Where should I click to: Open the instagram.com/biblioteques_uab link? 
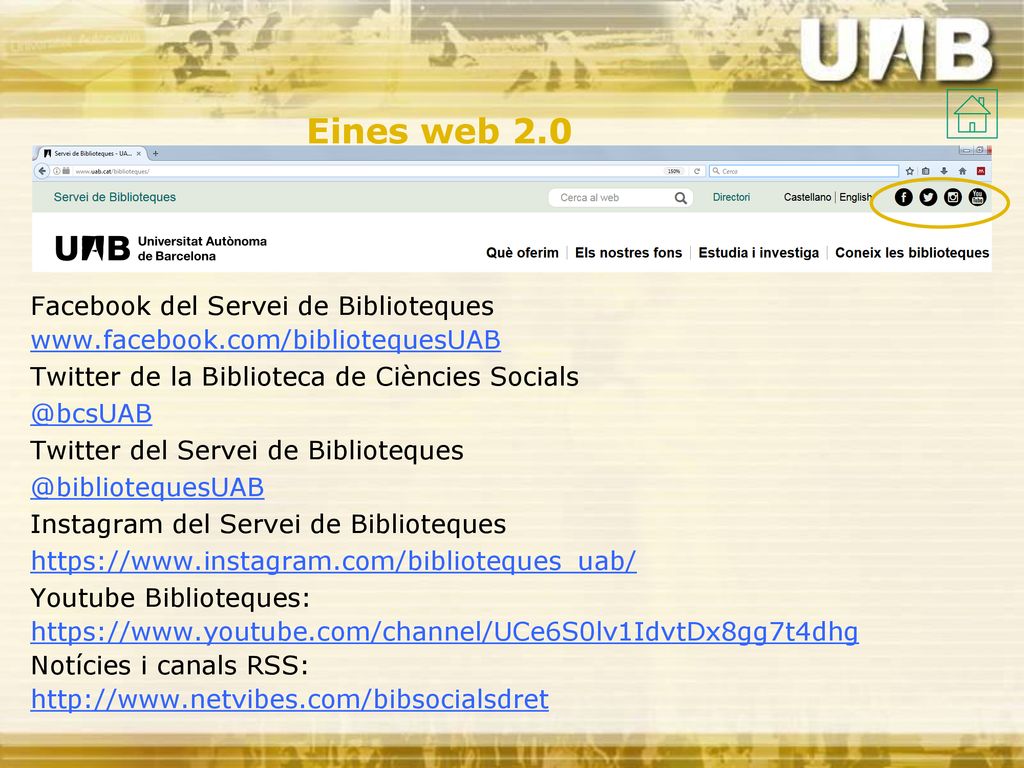334,562
